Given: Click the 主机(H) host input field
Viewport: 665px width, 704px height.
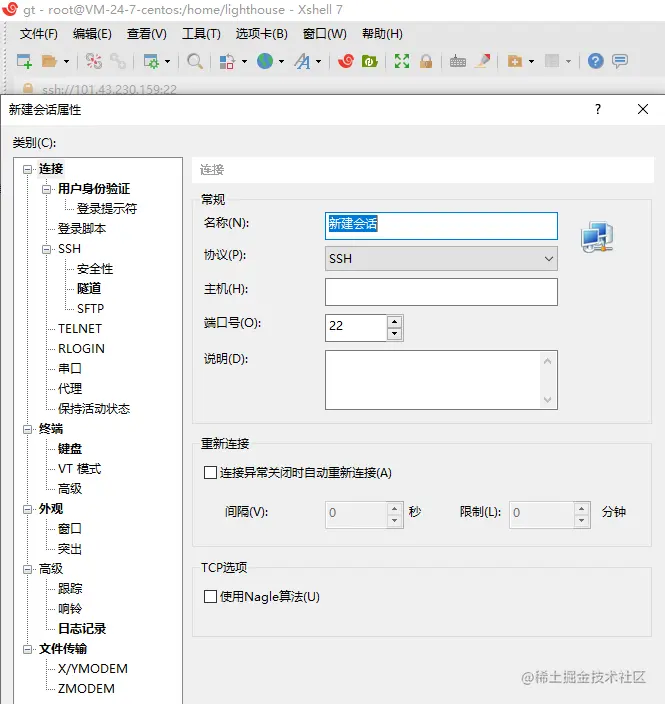Looking at the screenshot, I should pyautogui.click(x=441, y=292).
